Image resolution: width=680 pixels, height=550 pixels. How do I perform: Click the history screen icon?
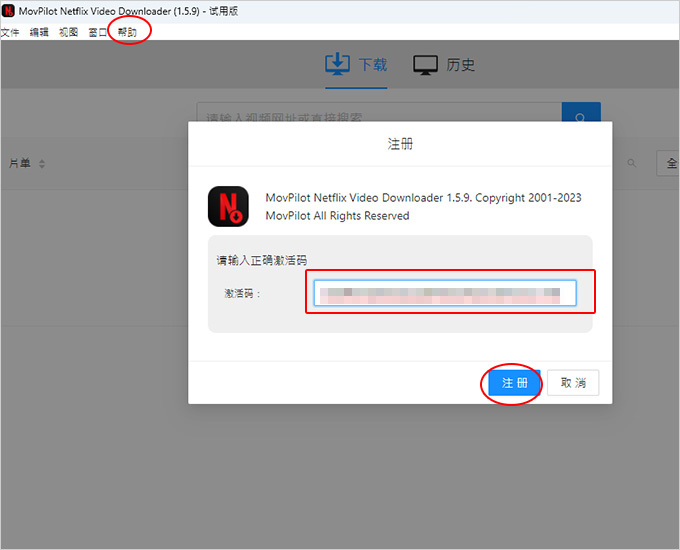[x=425, y=65]
